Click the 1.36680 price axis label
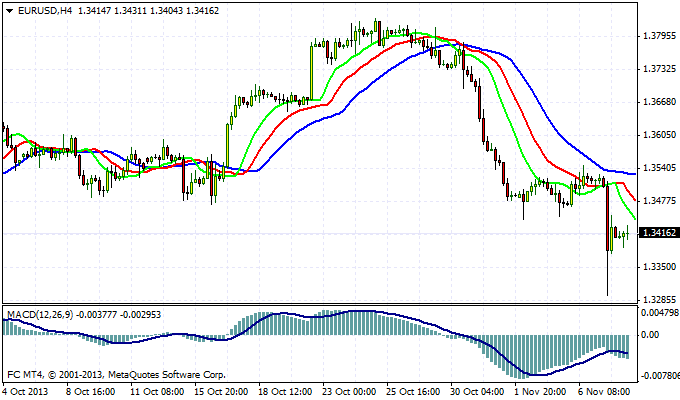The height and width of the screenshot is (400, 680). [x=658, y=102]
